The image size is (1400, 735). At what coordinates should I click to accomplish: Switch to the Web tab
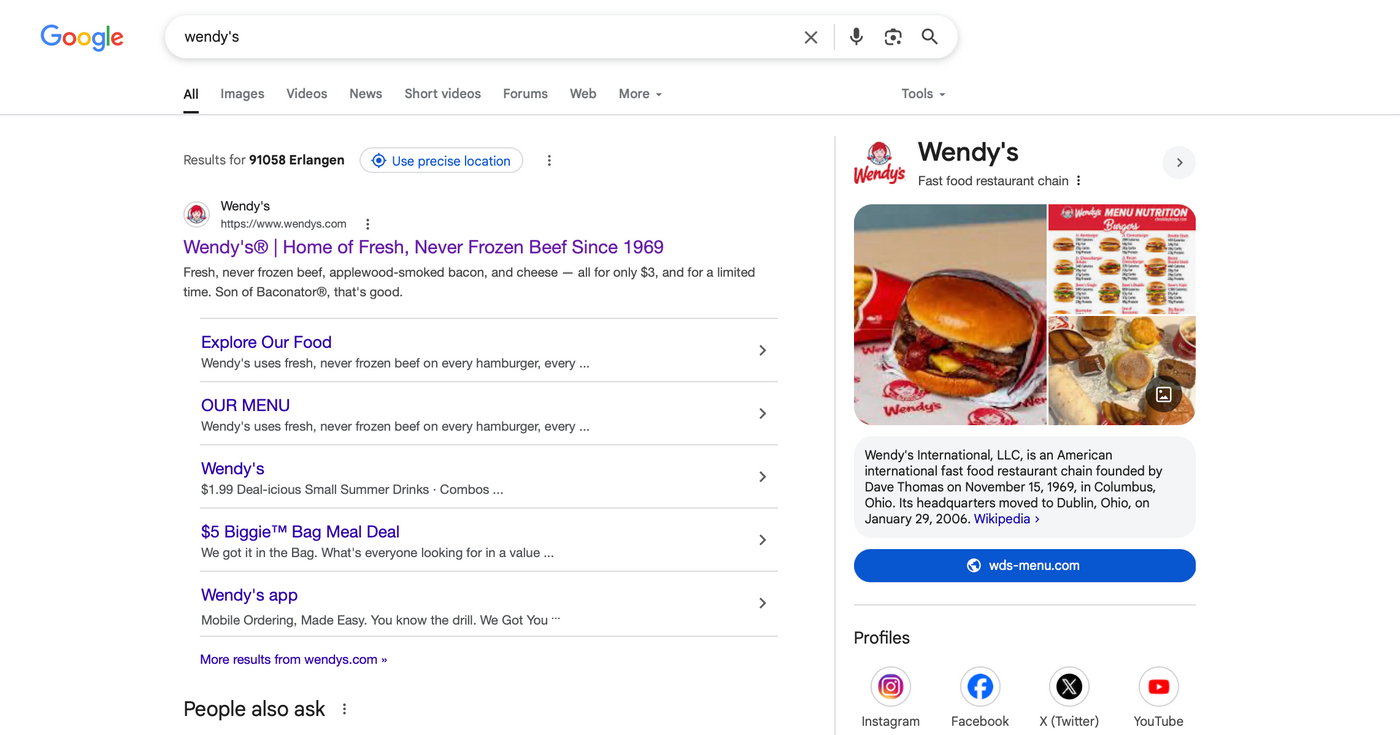tap(583, 94)
